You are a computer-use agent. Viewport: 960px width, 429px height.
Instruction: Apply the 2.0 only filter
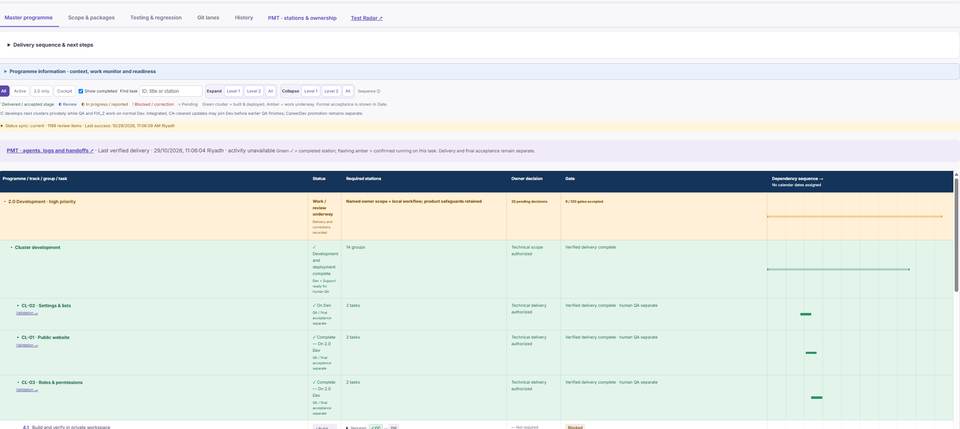[41, 91]
